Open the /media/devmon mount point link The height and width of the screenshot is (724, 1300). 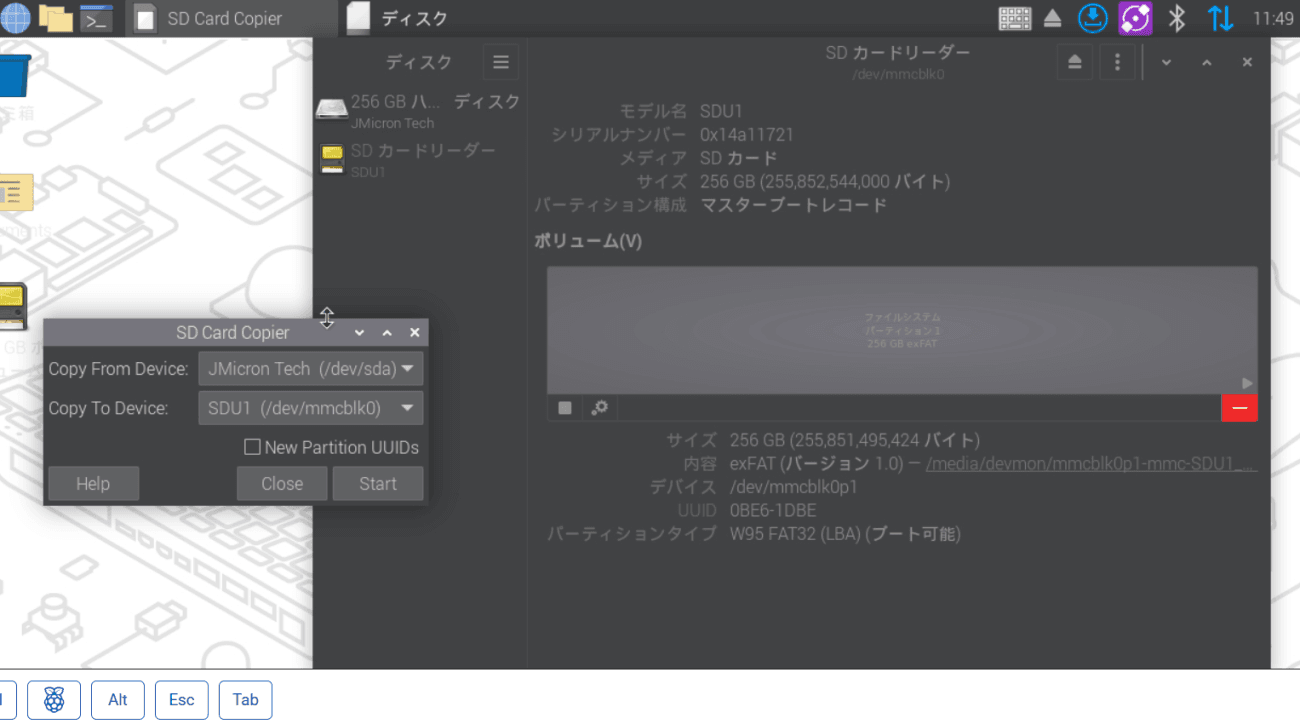(x=1090, y=464)
